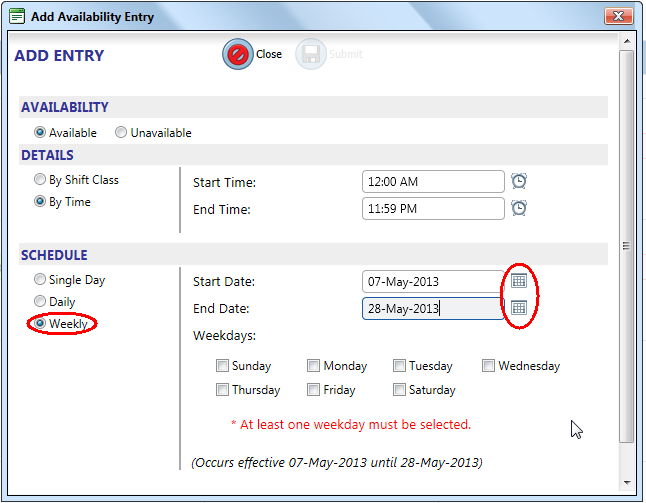Screen dimensions: 646x503
Task: Check the Saturday weekday box
Action: 400,390
